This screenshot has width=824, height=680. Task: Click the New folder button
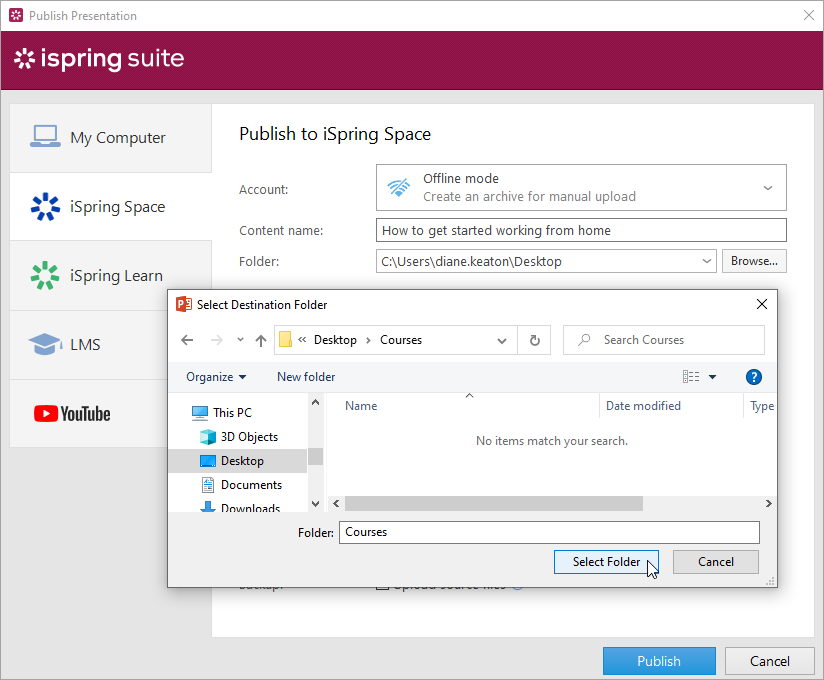tap(306, 377)
